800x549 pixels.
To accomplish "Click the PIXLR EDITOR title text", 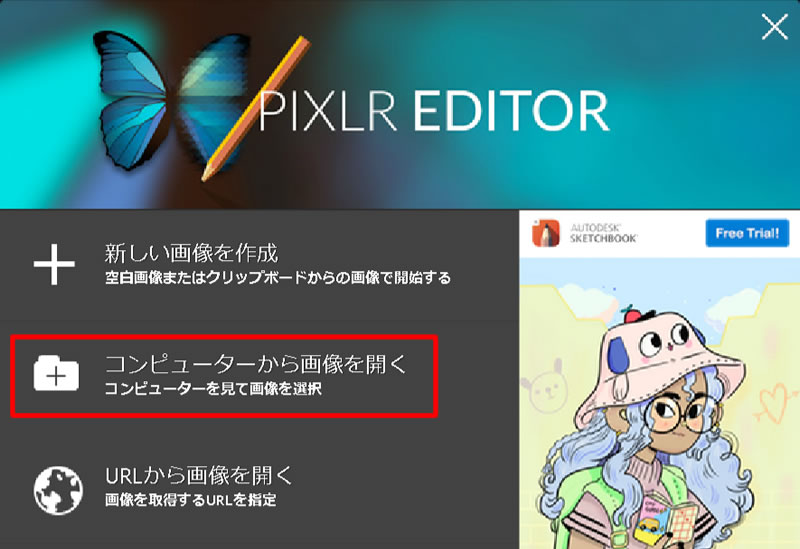I will [434, 111].
